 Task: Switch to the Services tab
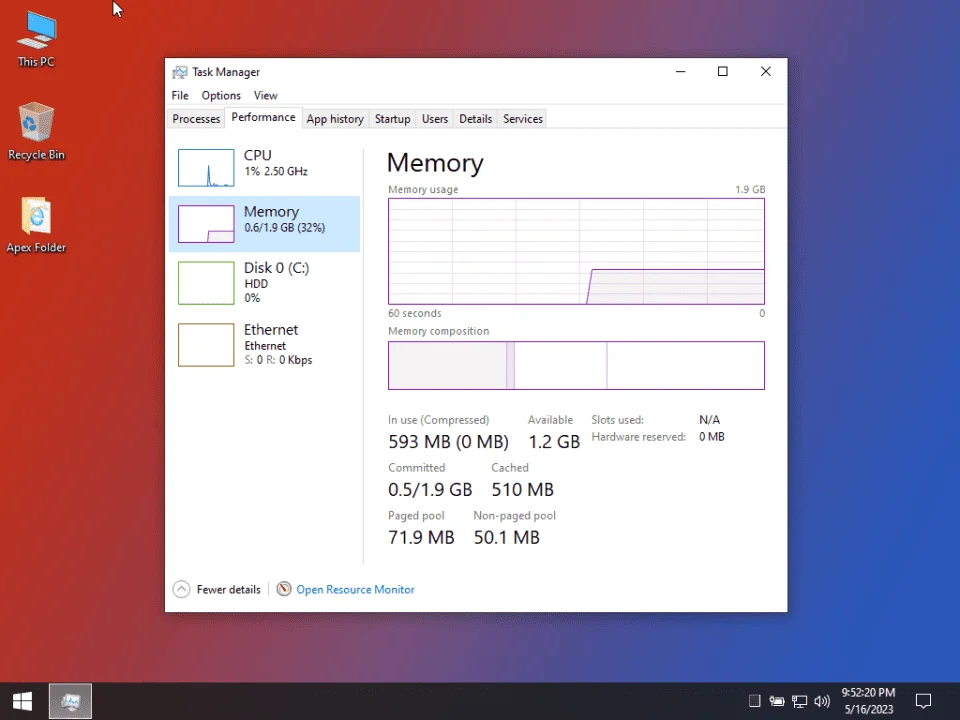(523, 119)
